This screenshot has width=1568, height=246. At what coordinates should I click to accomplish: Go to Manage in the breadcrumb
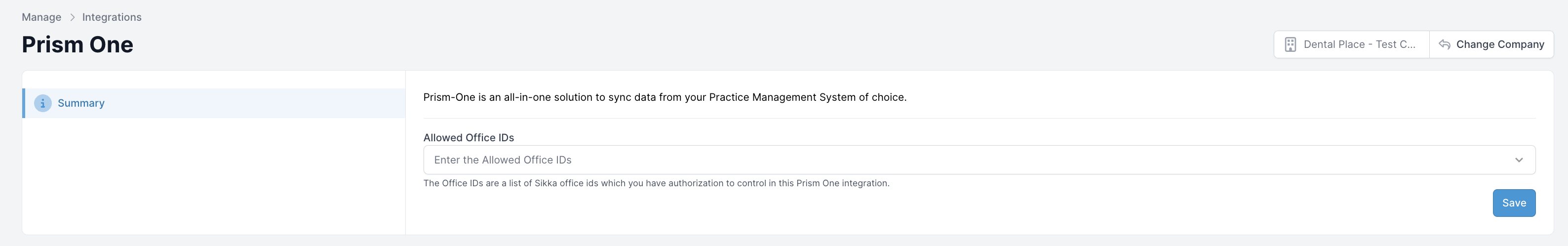(41, 17)
